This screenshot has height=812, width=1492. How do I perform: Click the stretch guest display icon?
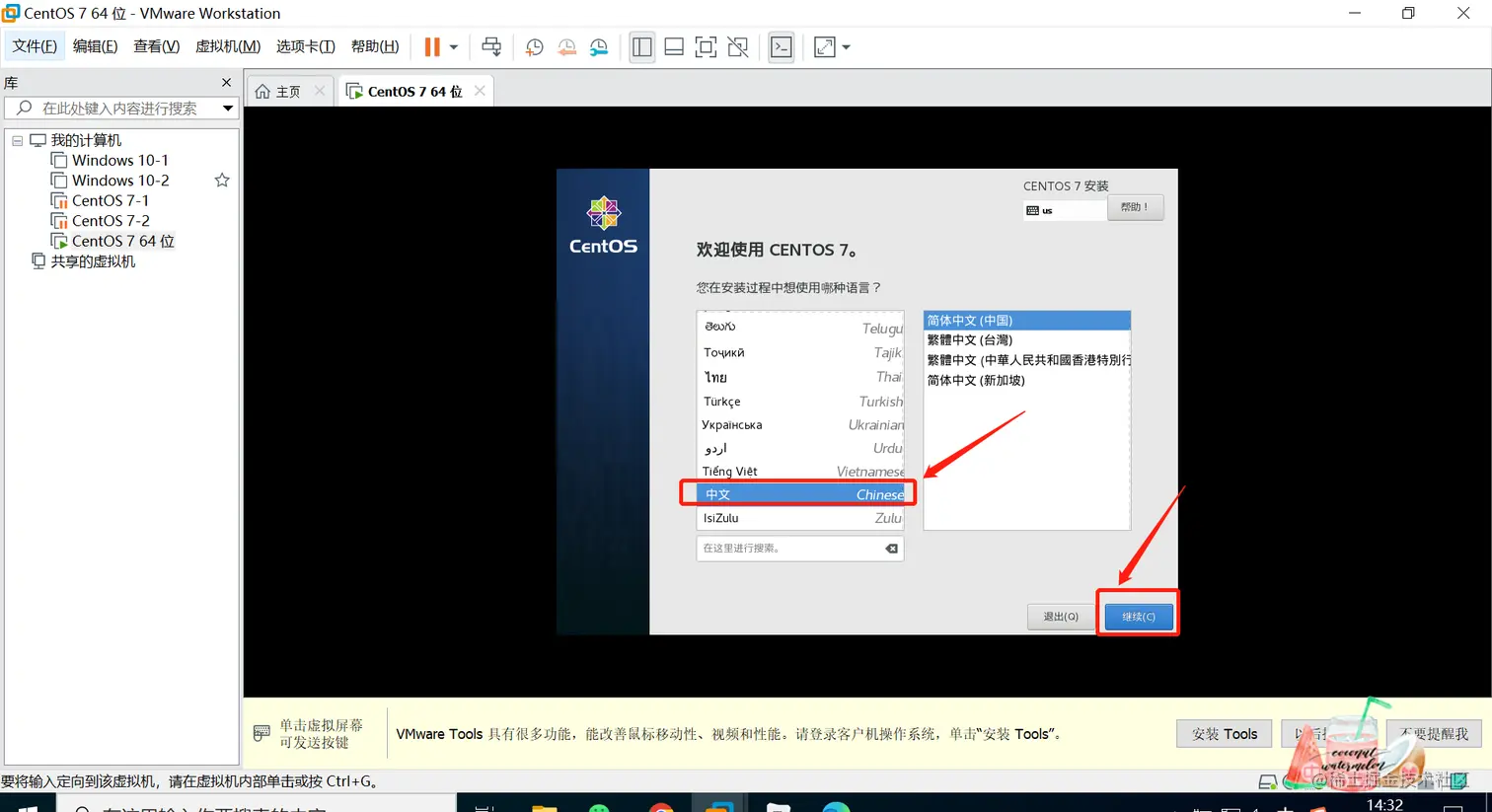[825, 46]
